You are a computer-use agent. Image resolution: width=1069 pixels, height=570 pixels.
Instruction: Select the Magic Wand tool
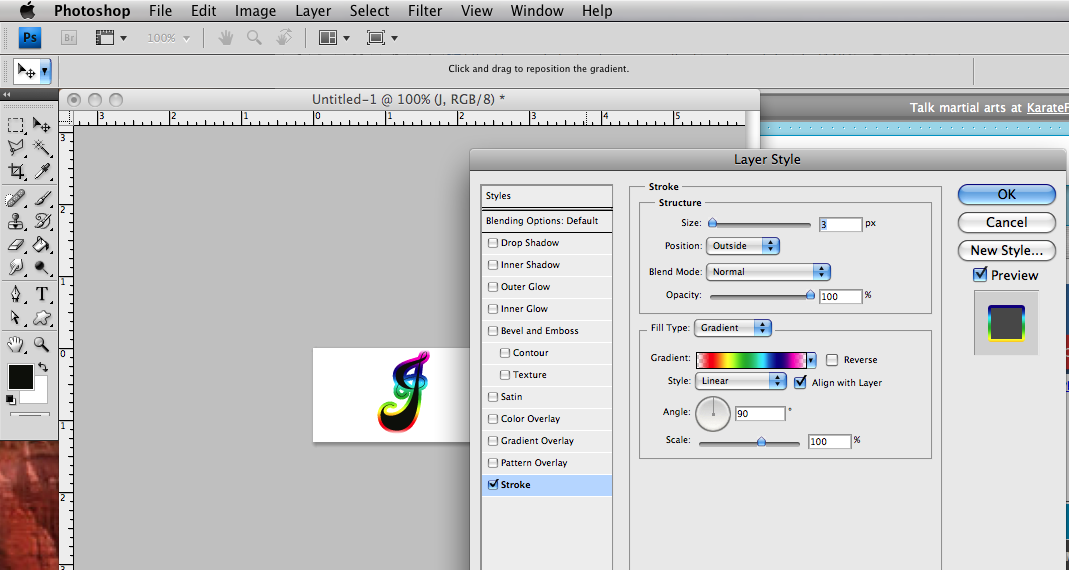[42, 148]
